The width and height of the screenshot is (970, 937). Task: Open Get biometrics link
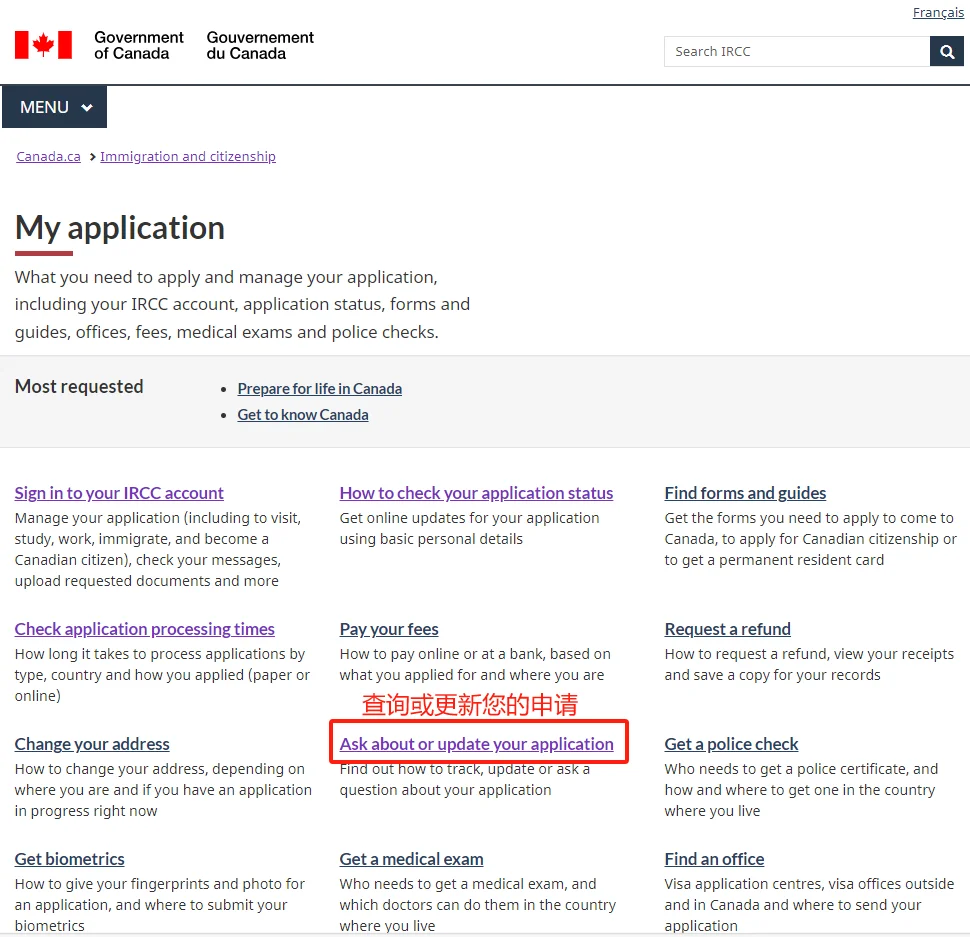tap(69, 858)
